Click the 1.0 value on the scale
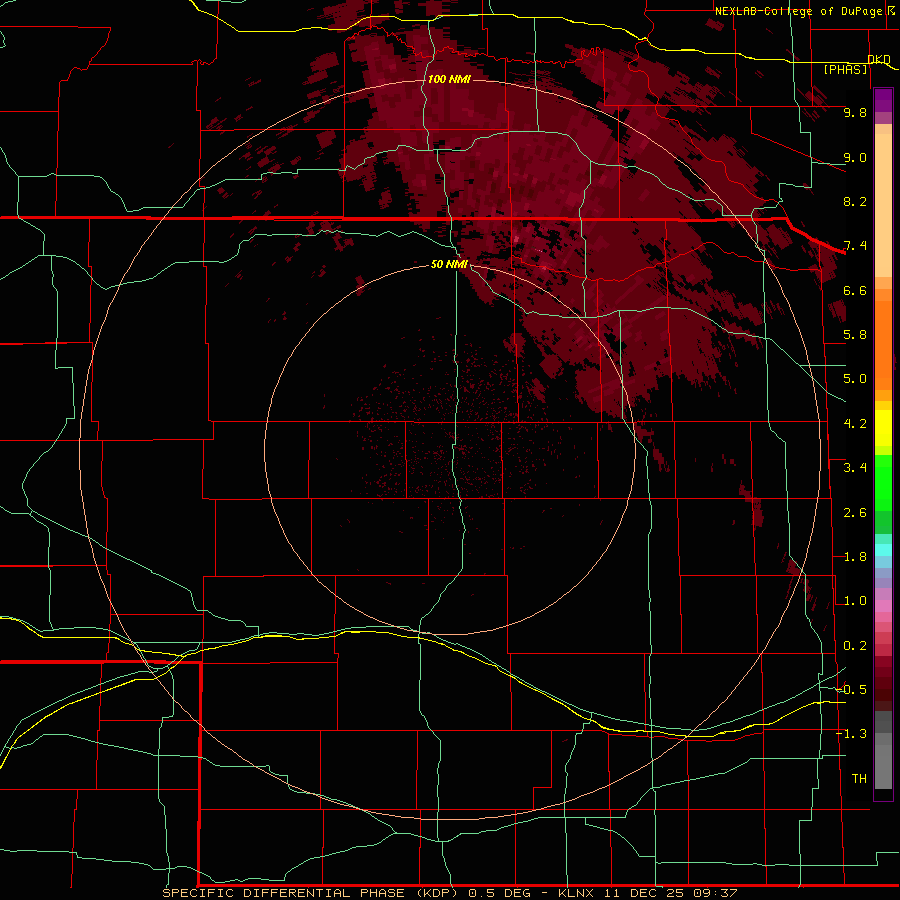 click(855, 601)
